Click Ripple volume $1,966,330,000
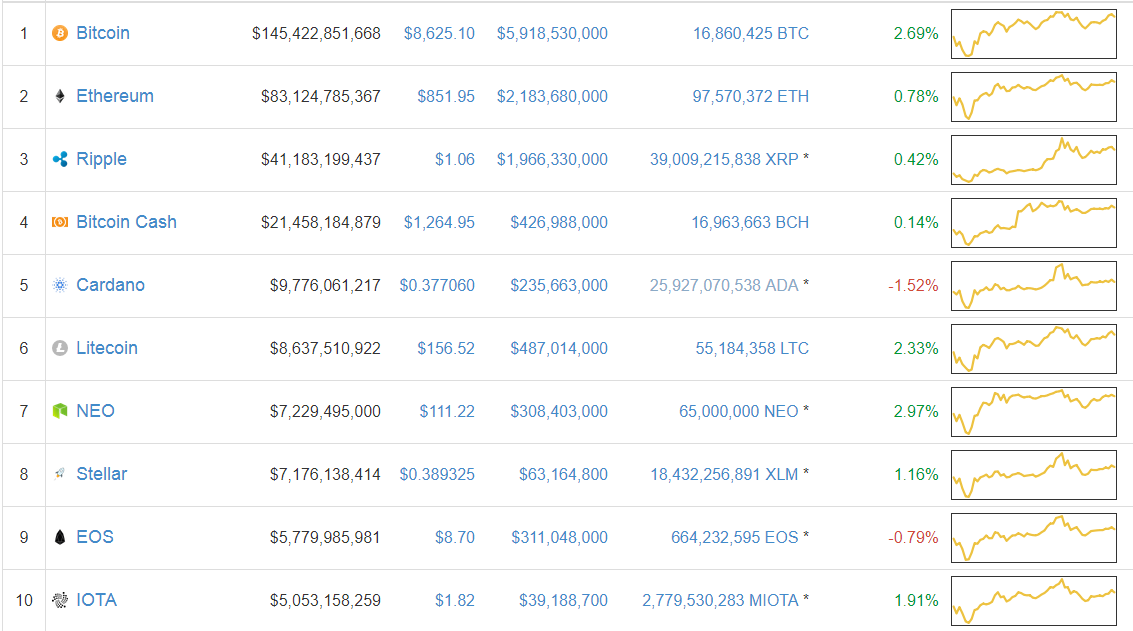This screenshot has height=631, width=1133. (x=552, y=159)
